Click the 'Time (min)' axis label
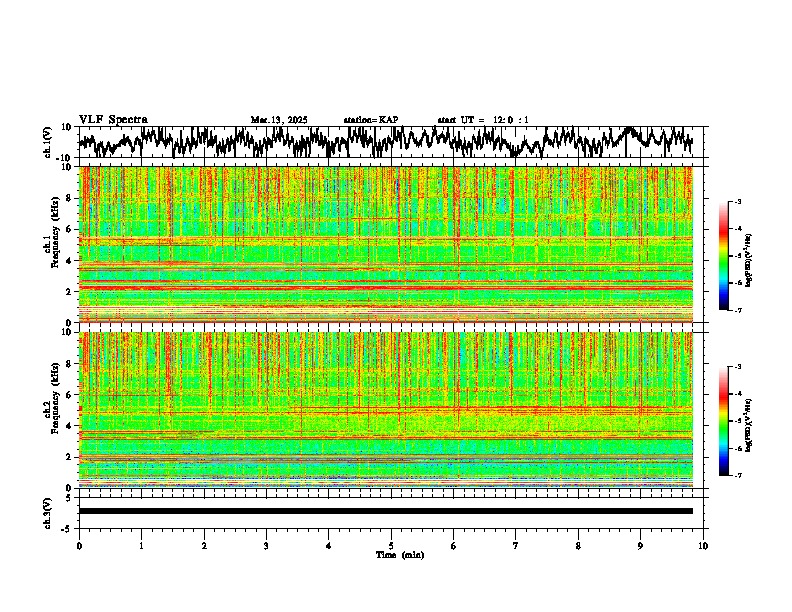This screenshot has height=612, width=792. [400, 555]
